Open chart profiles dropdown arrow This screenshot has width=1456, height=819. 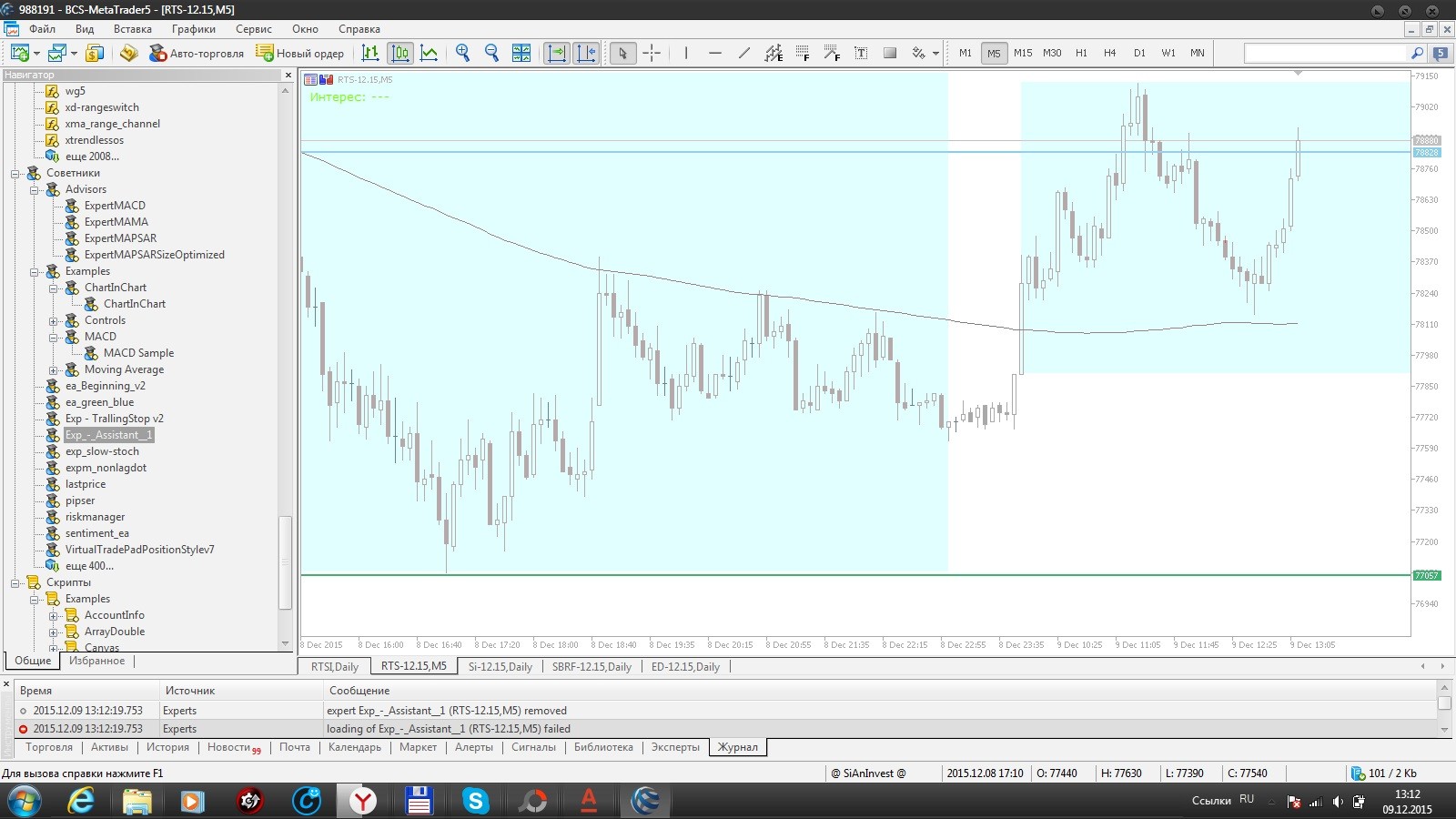[74, 54]
